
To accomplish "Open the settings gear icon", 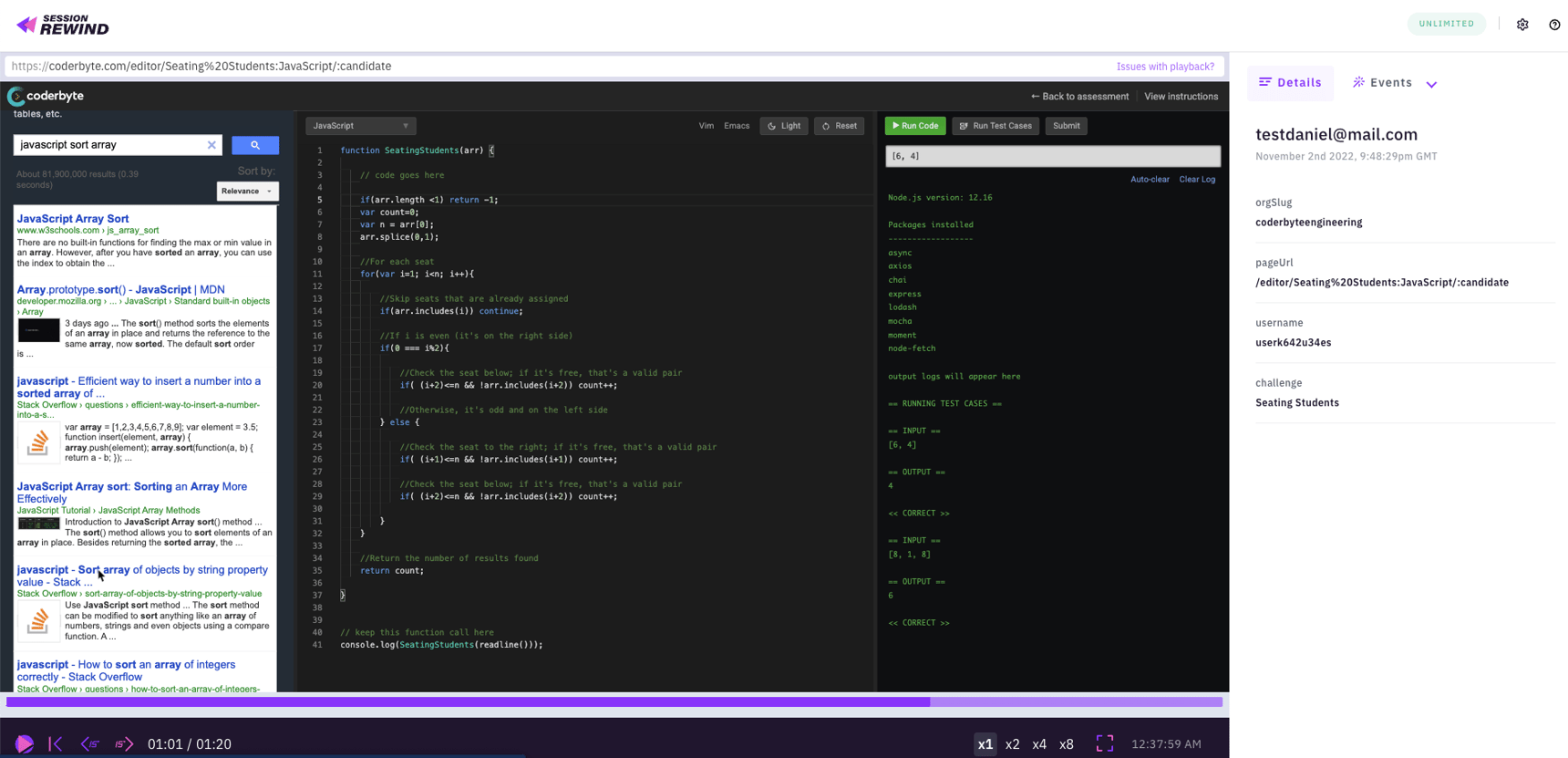I will tap(1522, 25).
